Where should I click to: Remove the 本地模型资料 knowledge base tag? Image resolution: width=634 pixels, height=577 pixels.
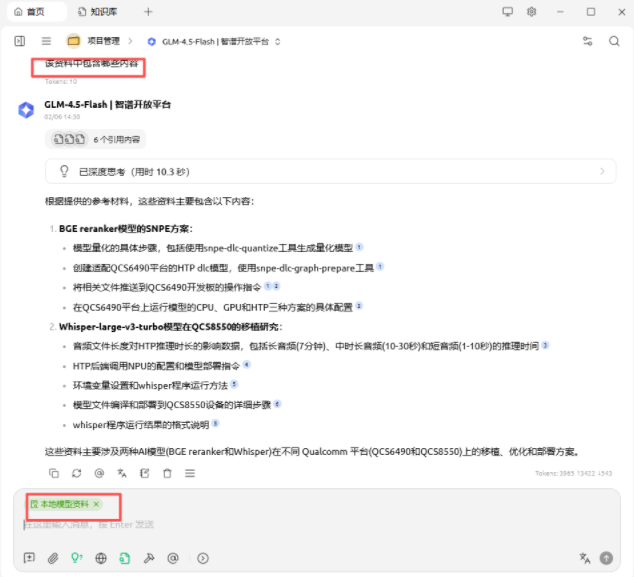click(96, 504)
